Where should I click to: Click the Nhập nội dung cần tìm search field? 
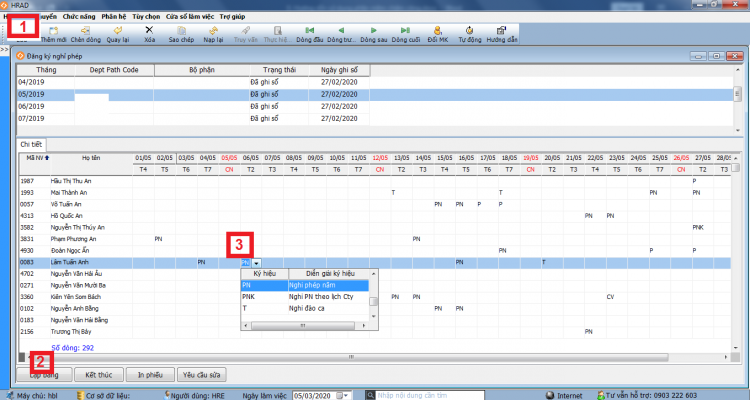tap(430, 395)
